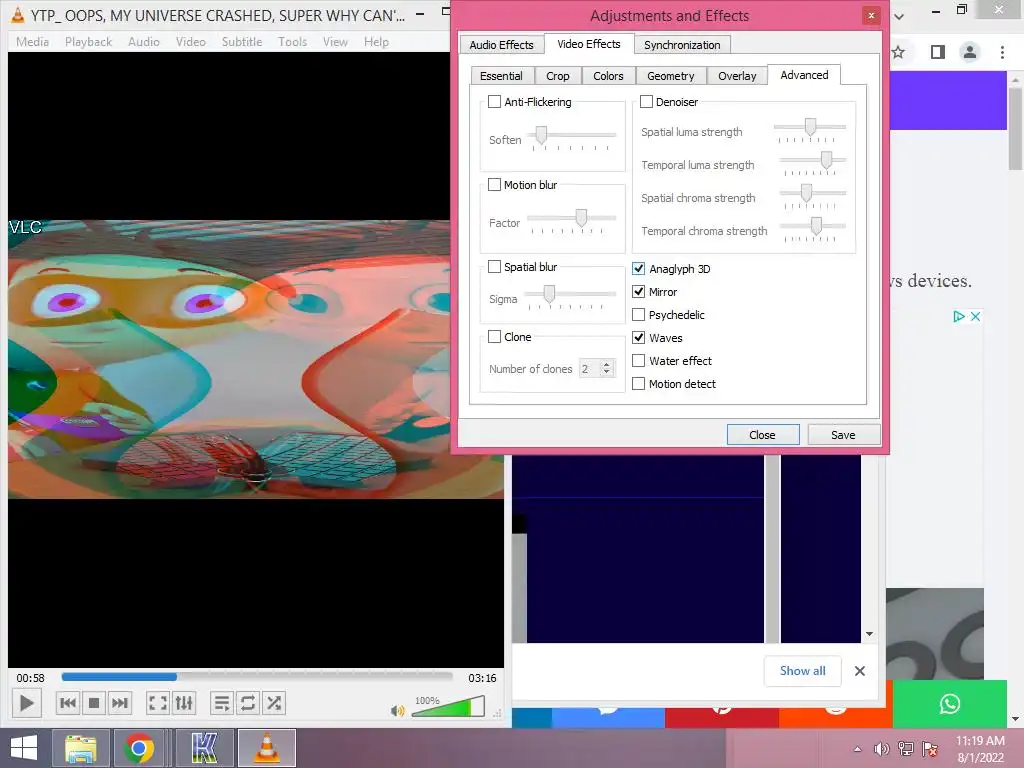Click Save in Adjustments dialog
Viewport: 1024px width, 768px height.
pyautogui.click(x=843, y=435)
